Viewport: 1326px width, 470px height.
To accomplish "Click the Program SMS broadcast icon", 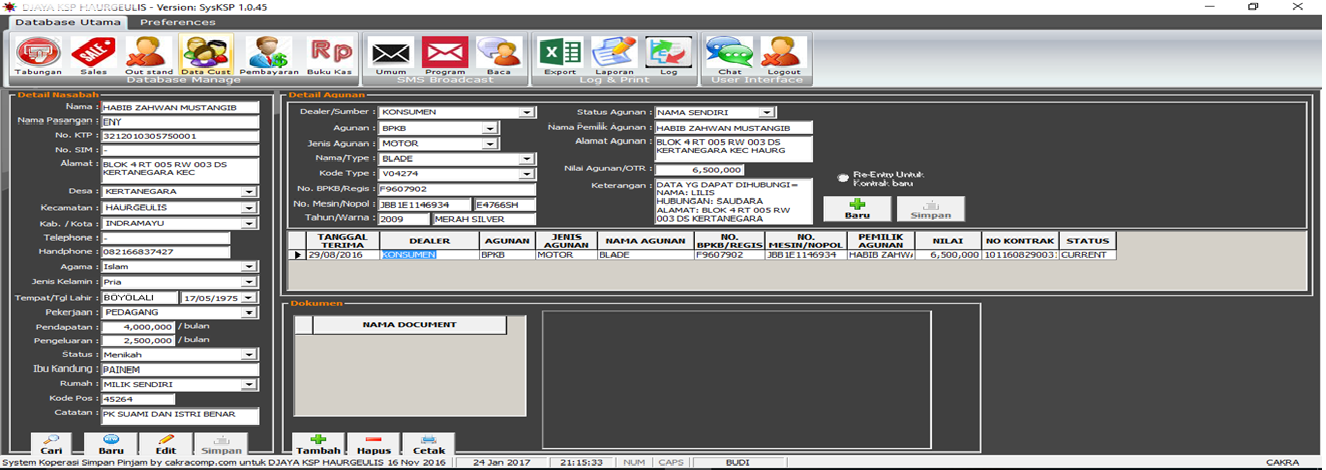I will tap(445, 55).
